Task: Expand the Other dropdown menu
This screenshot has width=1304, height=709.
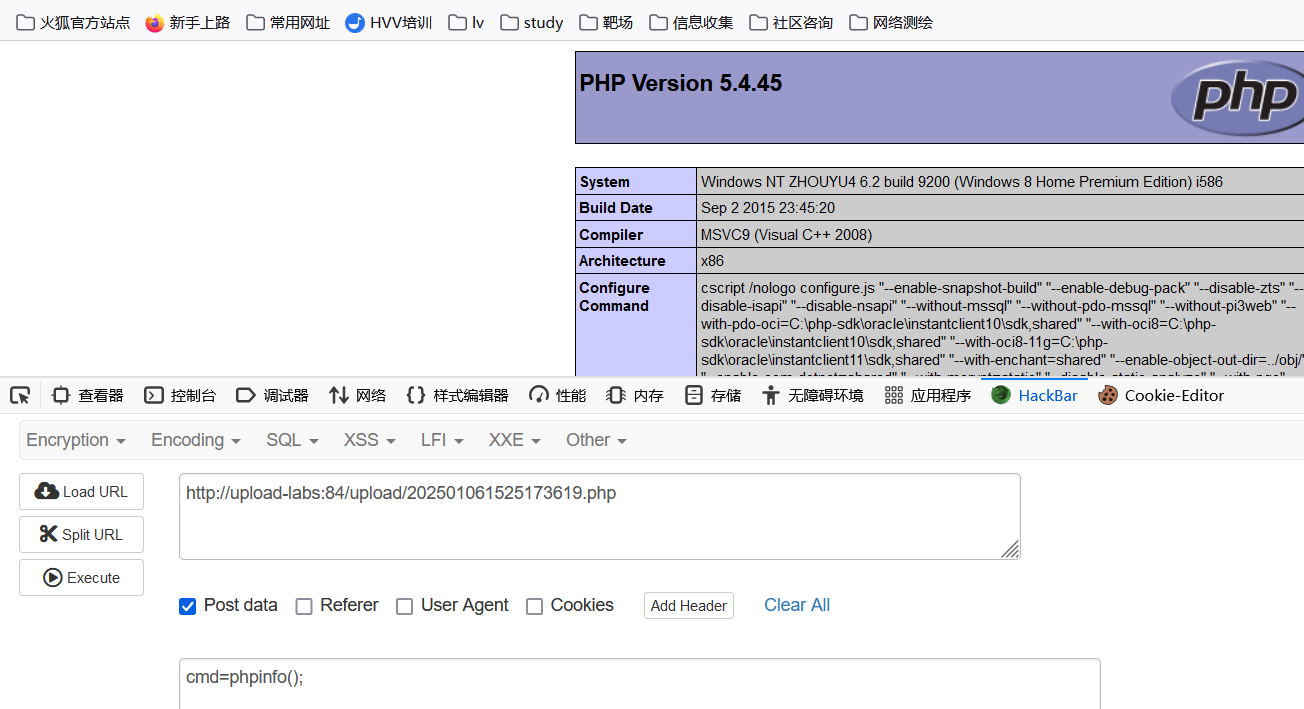Action: (x=596, y=440)
